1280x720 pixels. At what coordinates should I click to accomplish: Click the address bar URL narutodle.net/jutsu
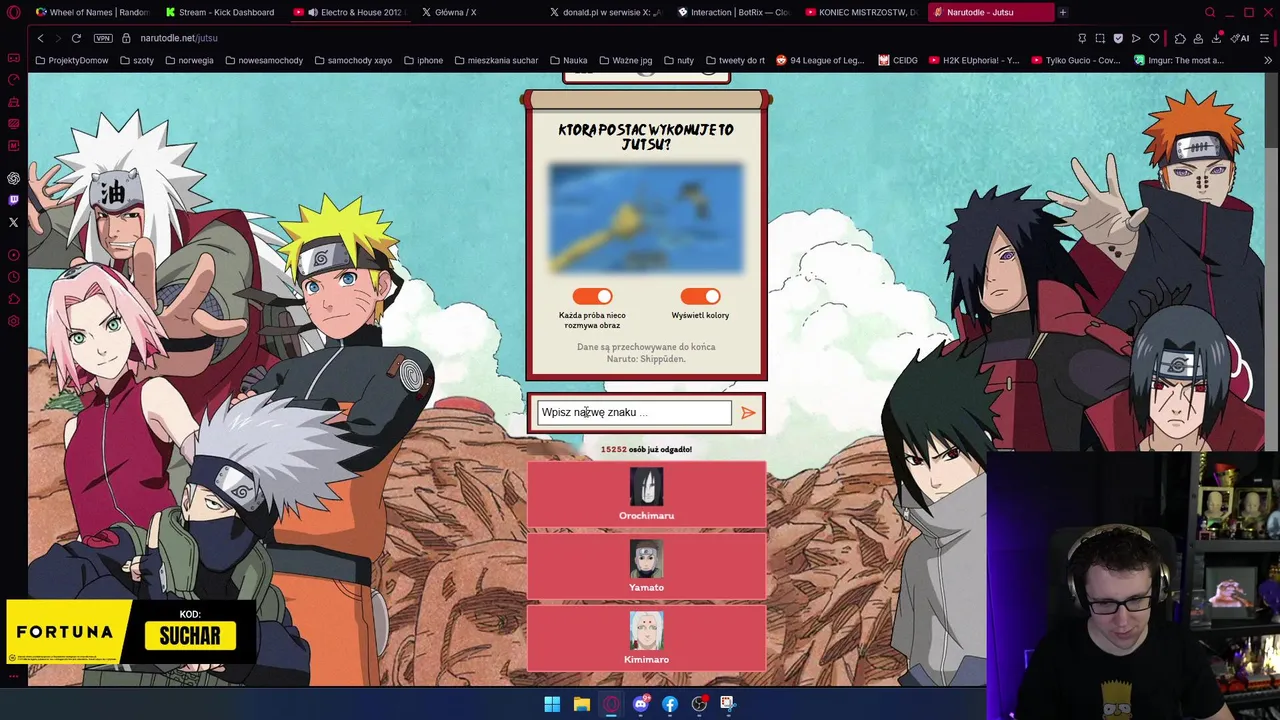179,38
